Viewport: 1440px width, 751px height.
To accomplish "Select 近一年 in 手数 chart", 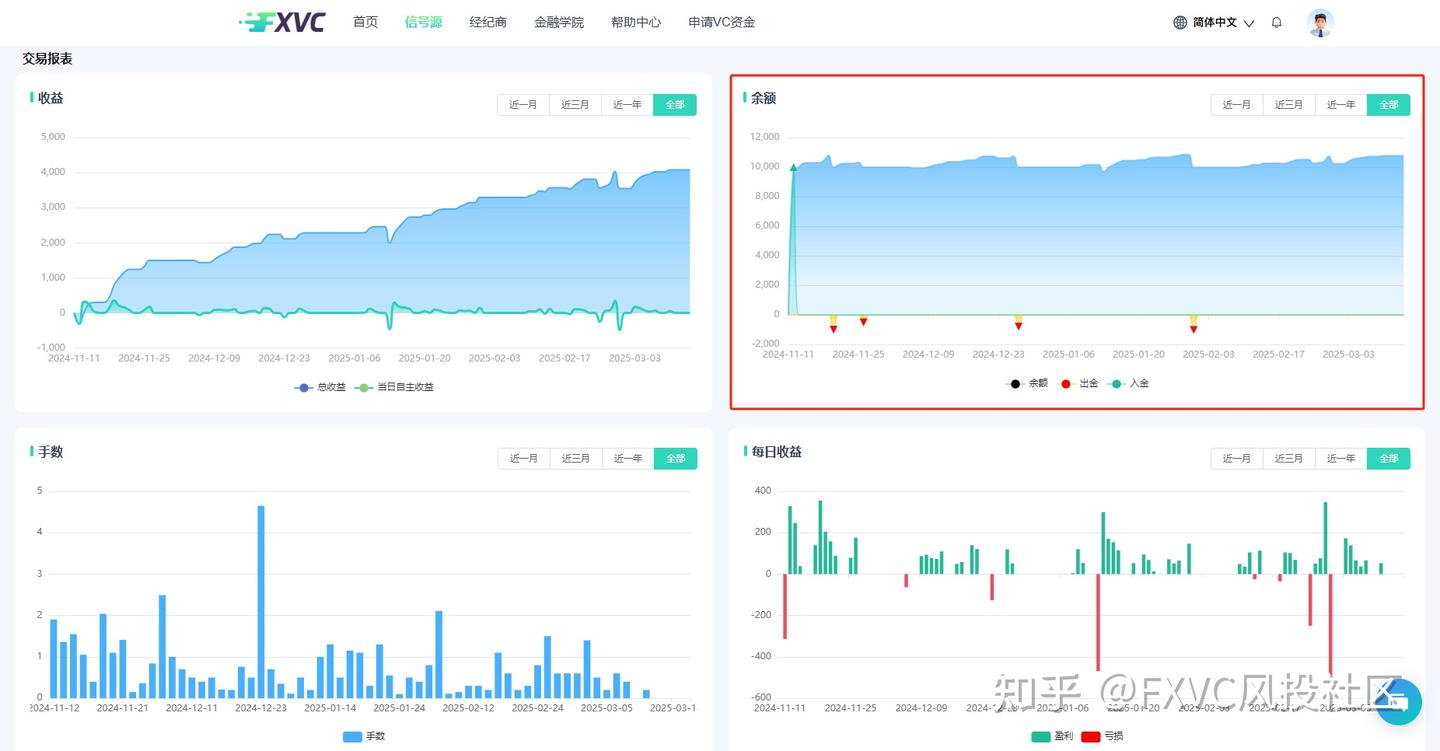I will 628,459.
